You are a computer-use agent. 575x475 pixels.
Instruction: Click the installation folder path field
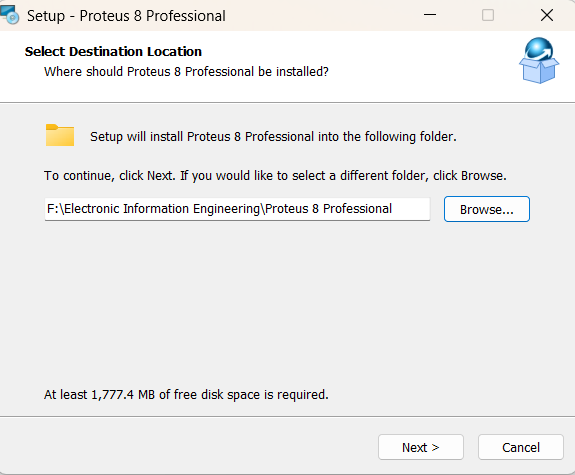(237, 209)
